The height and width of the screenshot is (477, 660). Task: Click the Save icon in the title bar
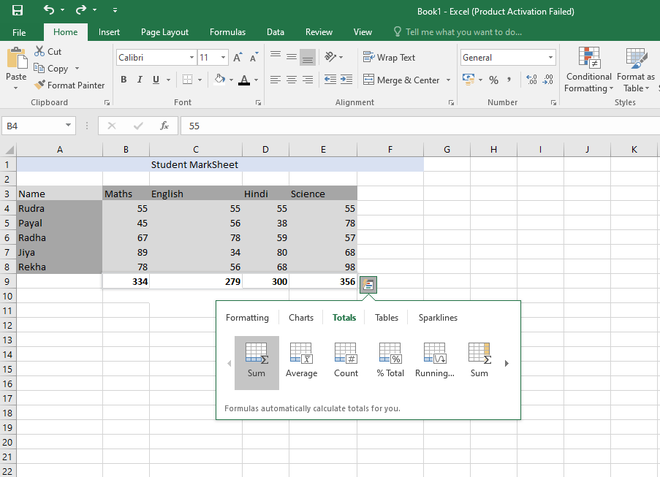pos(17,10)
